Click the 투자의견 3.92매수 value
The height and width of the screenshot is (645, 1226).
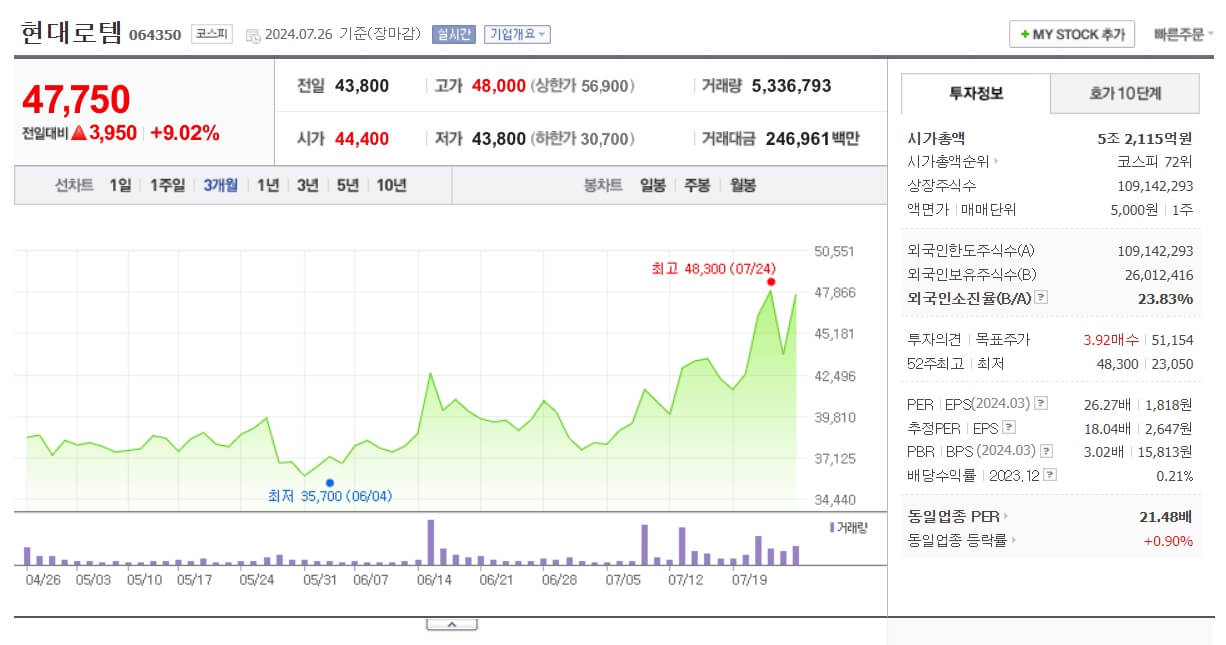[1113, 340]
